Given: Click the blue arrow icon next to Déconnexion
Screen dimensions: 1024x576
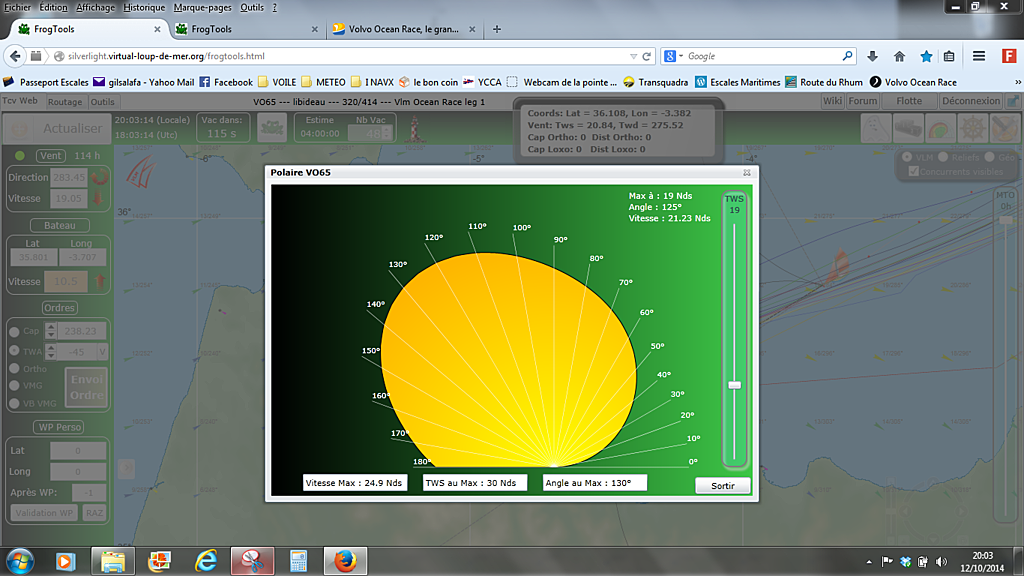Looking at the screenshot, I should click(x=1013, y=101).
